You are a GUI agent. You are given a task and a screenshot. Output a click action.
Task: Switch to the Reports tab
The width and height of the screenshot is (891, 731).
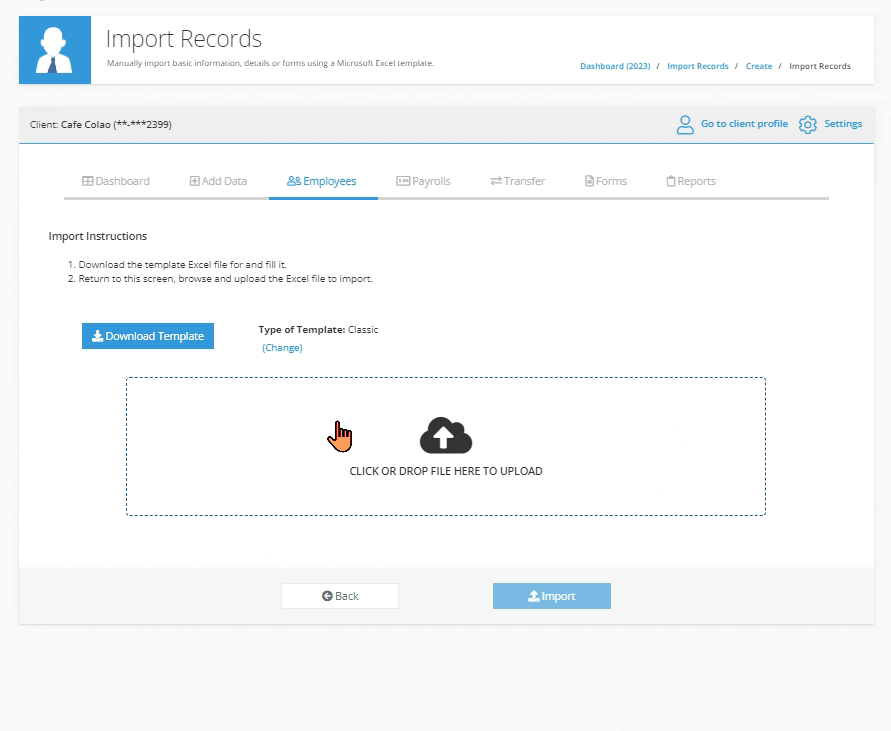point(691,181)
